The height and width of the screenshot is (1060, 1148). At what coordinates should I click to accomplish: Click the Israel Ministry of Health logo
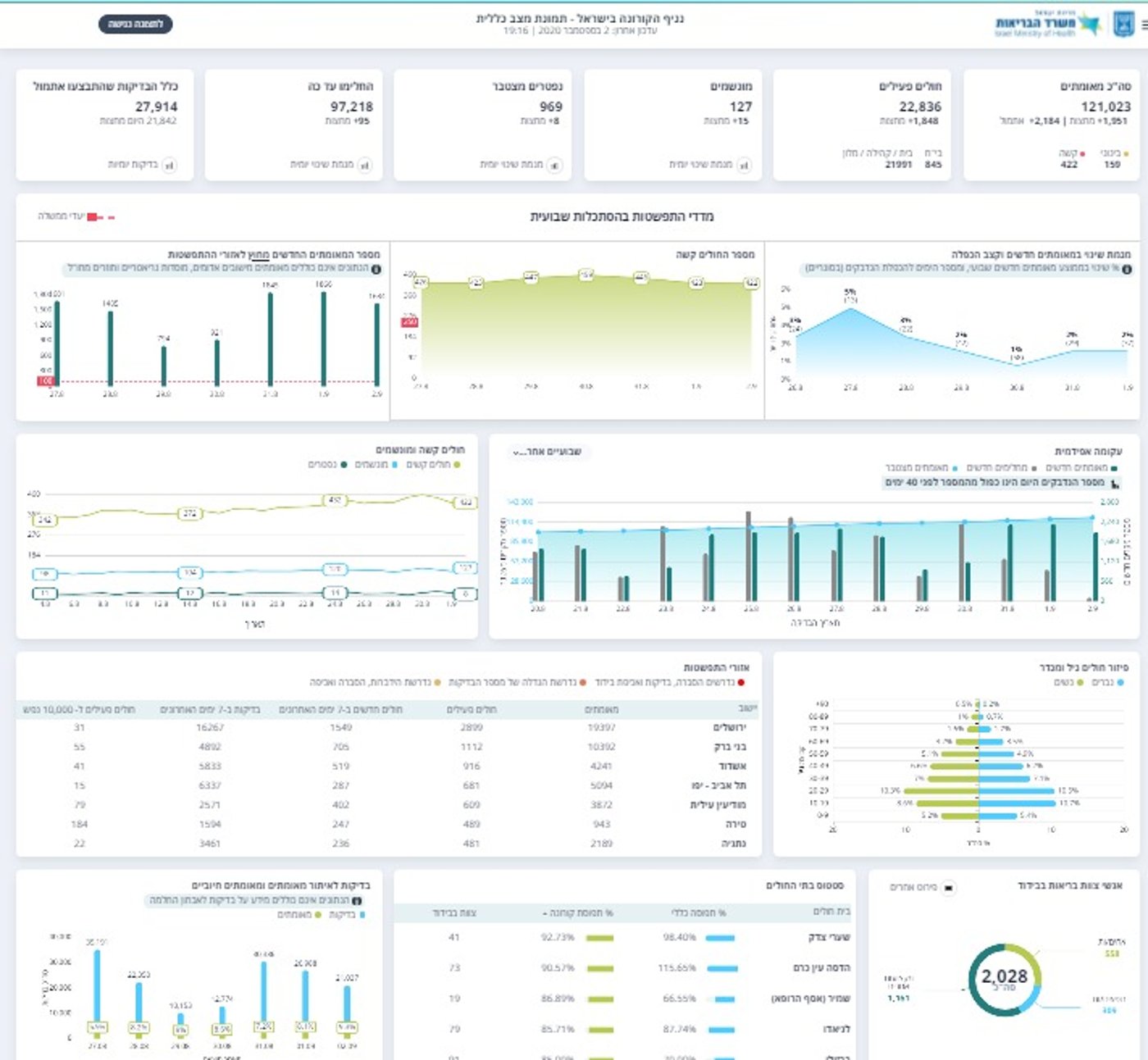[x=1047, y=24]
